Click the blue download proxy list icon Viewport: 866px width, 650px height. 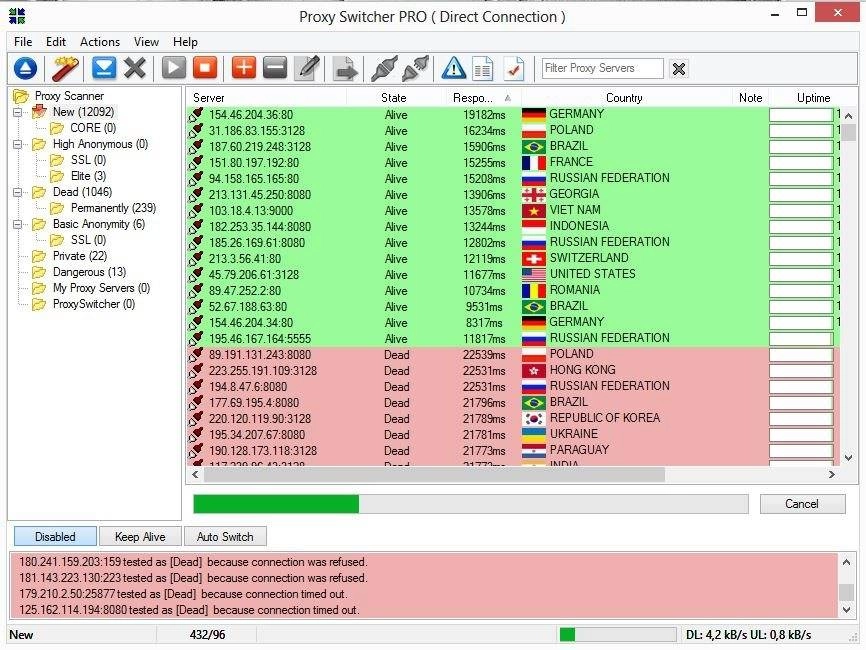(25, 68)
